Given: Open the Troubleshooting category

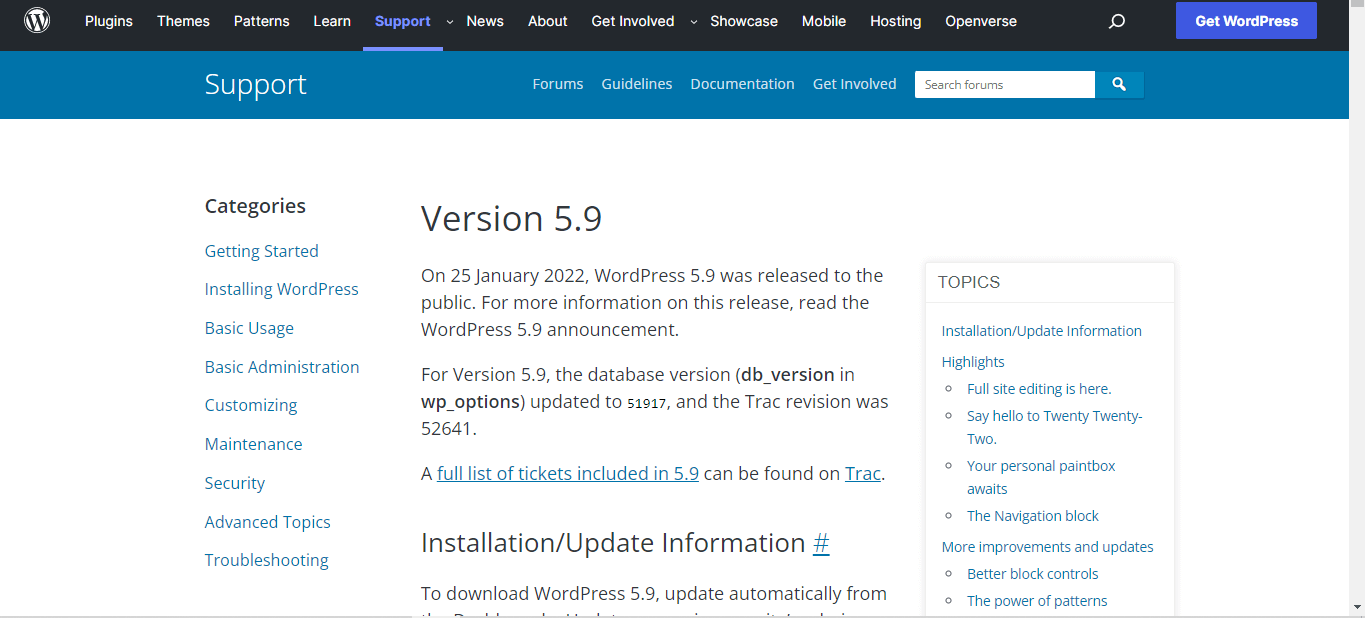Looking at the screenshot, I should click(267, 560).
